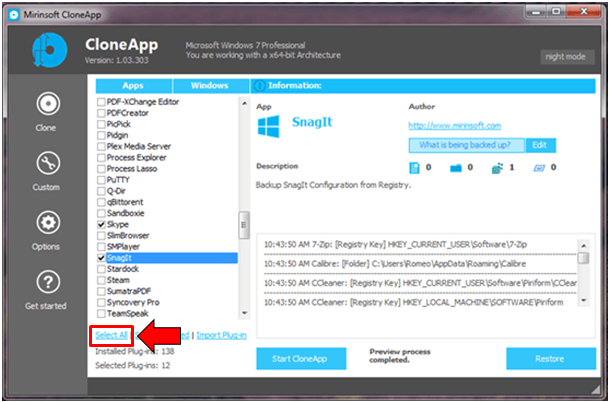Check the qBittorent checkbox
This screenshot has width=609, height=402.
[101, 202]
